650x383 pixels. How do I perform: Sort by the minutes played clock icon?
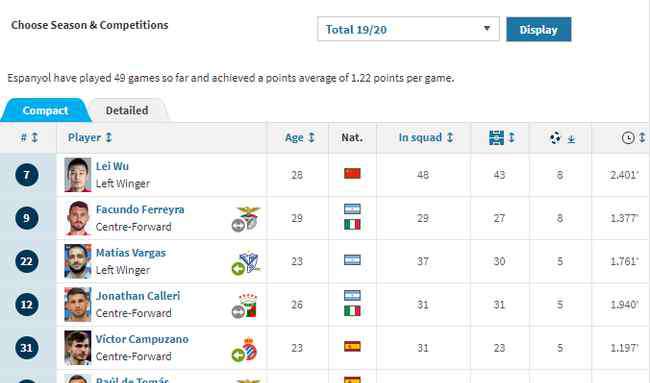(633, 138)
